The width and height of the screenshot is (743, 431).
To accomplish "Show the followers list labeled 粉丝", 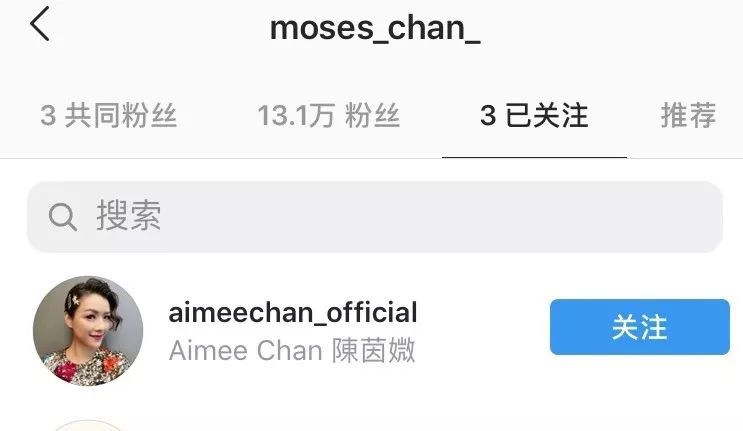I will [372, 115].
